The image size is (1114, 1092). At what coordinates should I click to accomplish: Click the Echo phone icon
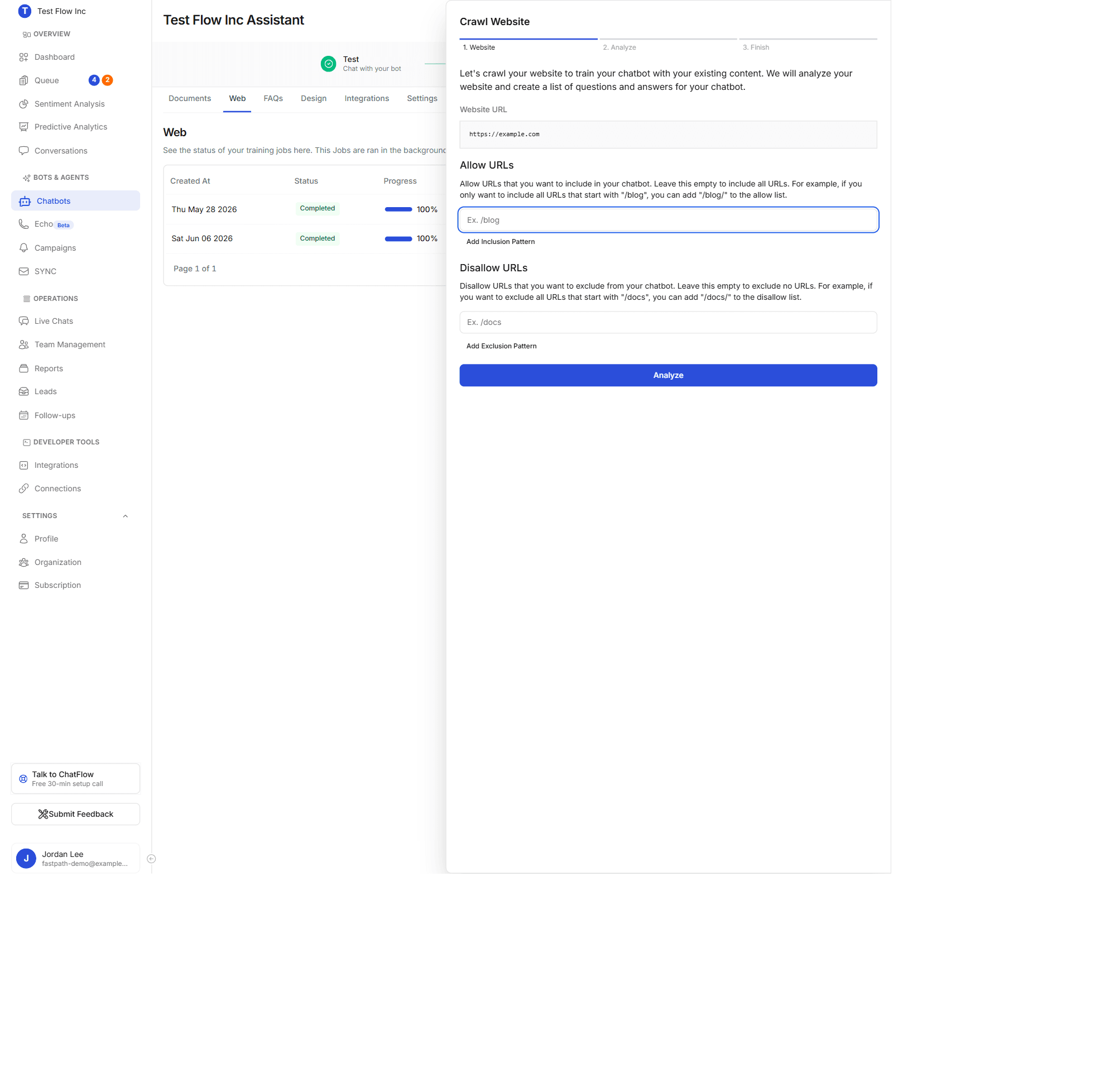(23, 224)
